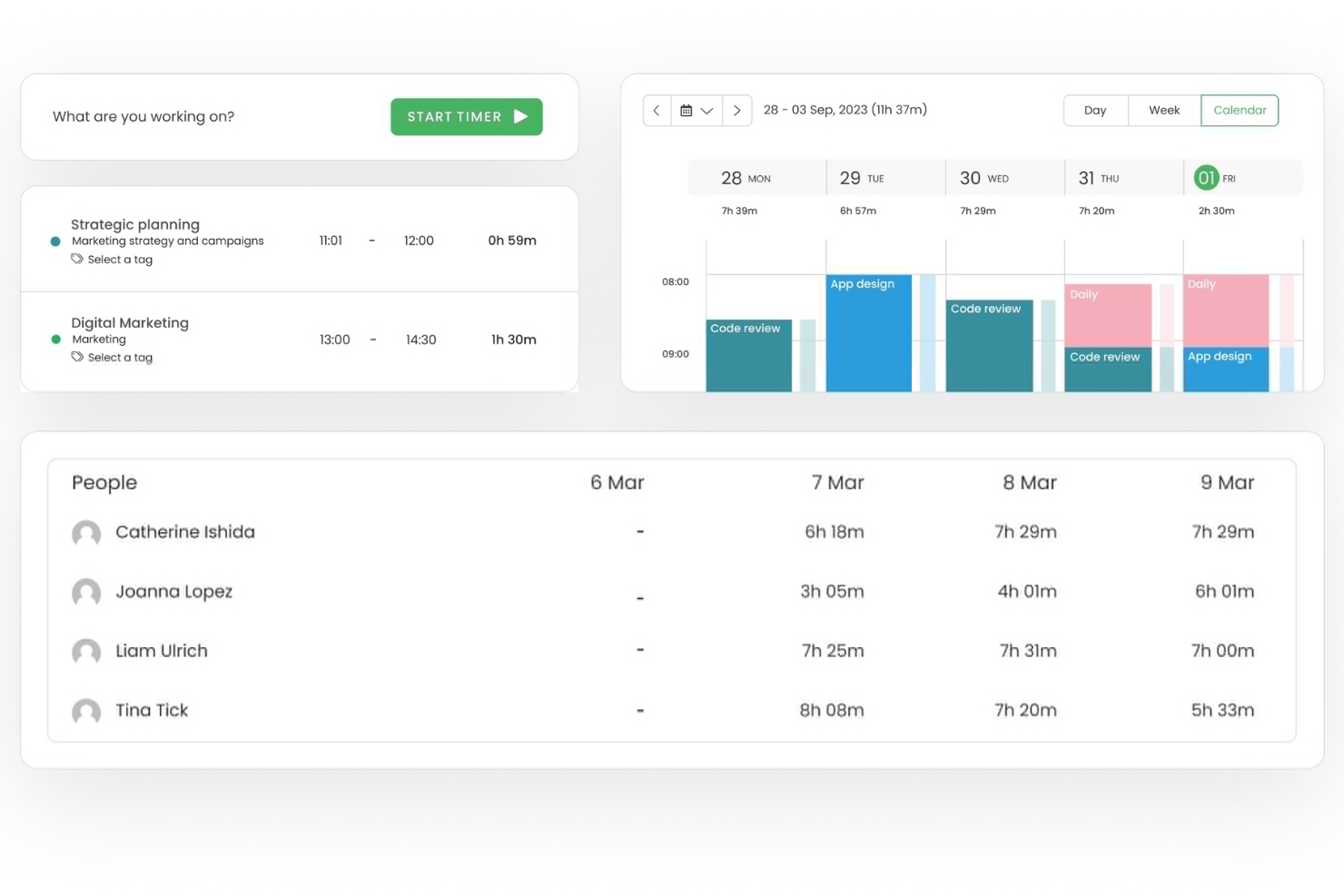Expand the date picker dropdown chevron
This screenshot has width=1344, height=896.
point(707,110)
